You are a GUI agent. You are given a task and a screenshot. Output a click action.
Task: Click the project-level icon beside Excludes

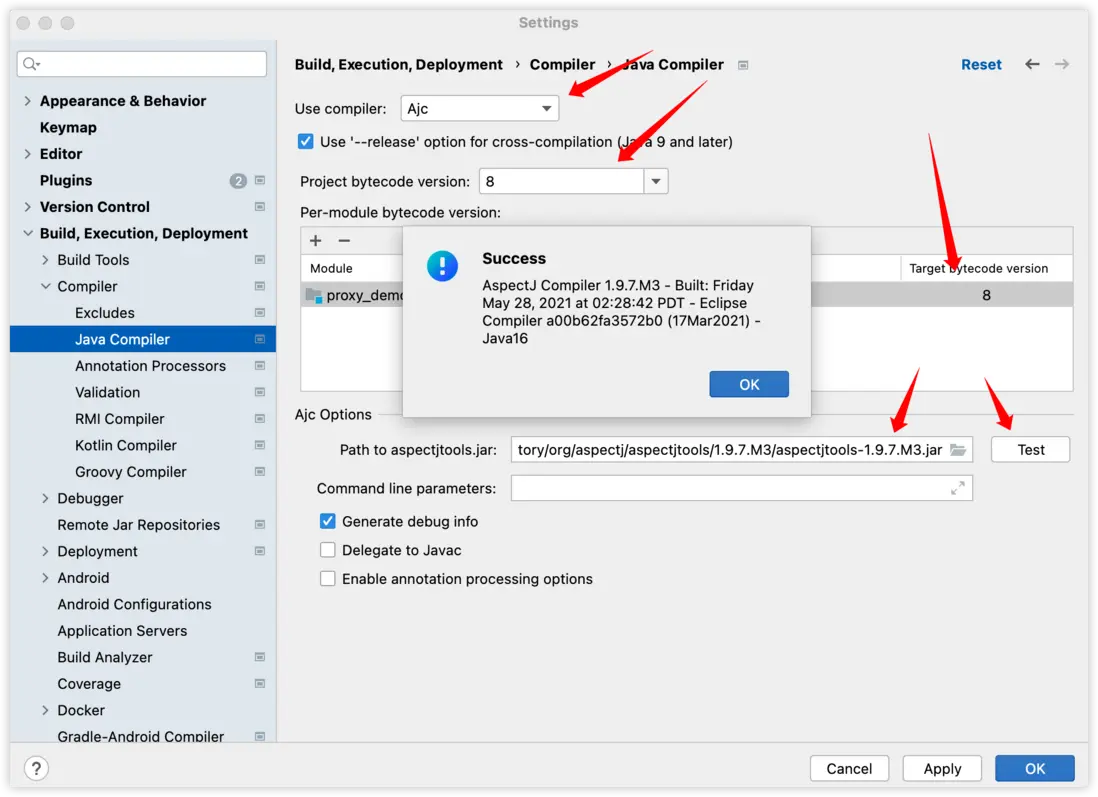260,313
